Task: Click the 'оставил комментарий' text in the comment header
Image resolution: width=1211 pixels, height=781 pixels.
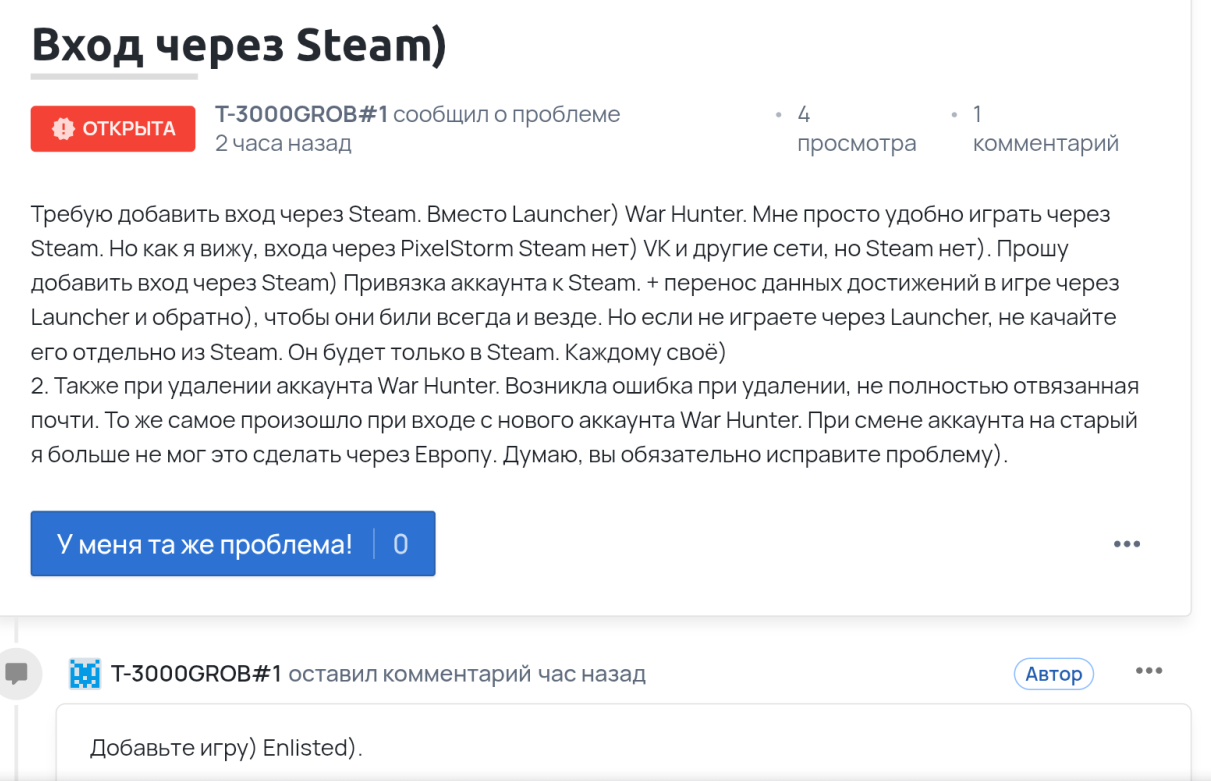Action: pyautogui.click(x=409, y=674)
